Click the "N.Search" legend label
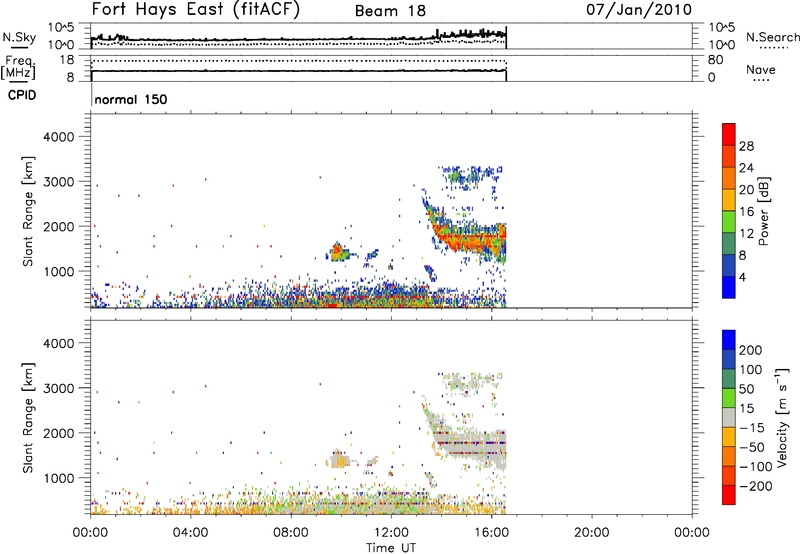800x554 pixels. 772,37
